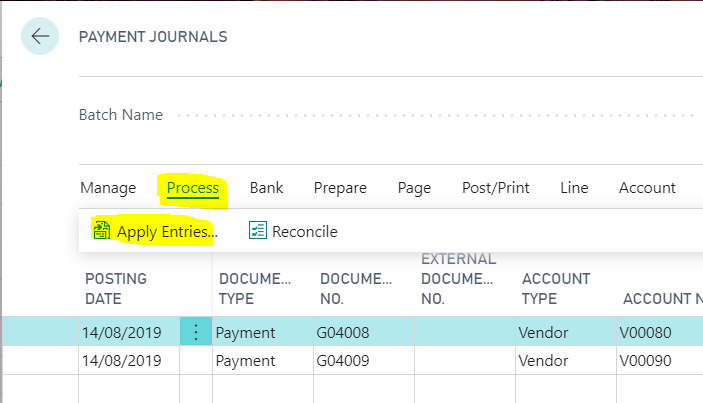Image resolution: width=703 pixels, height=403 pixels.
Task: Sort by Posting Date column header
Action: 116,288
